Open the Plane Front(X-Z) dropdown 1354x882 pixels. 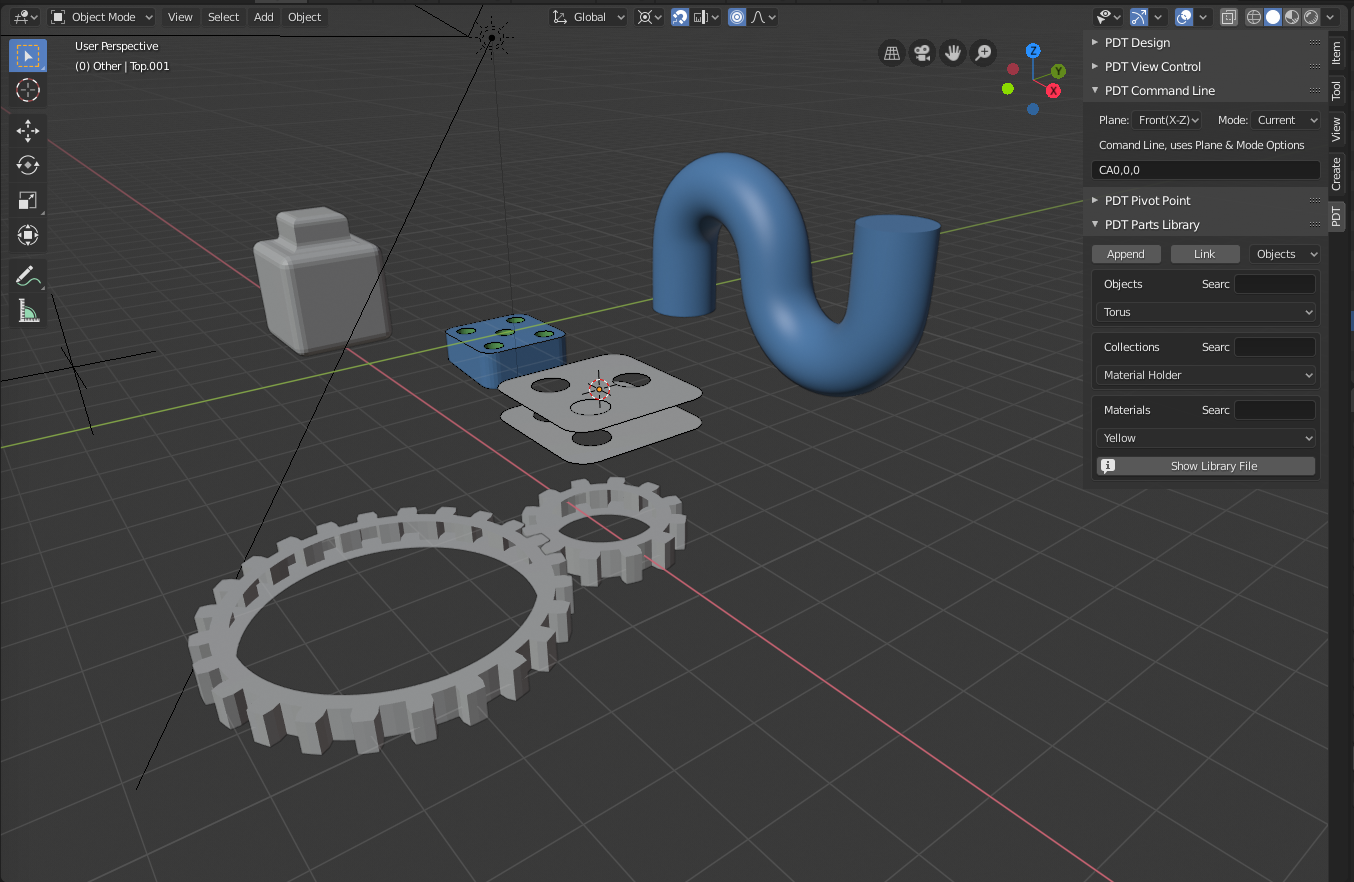[x=1168, y=120]
